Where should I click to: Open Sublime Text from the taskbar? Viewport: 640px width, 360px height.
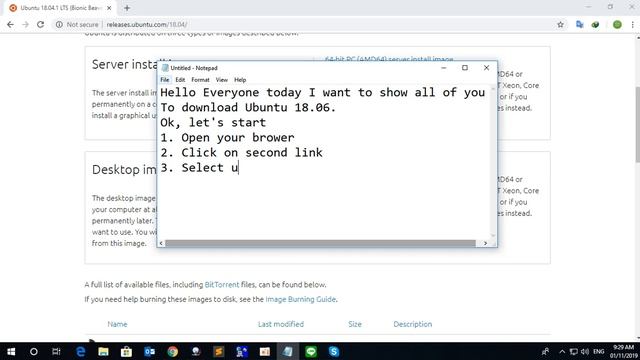pos(219,351)
